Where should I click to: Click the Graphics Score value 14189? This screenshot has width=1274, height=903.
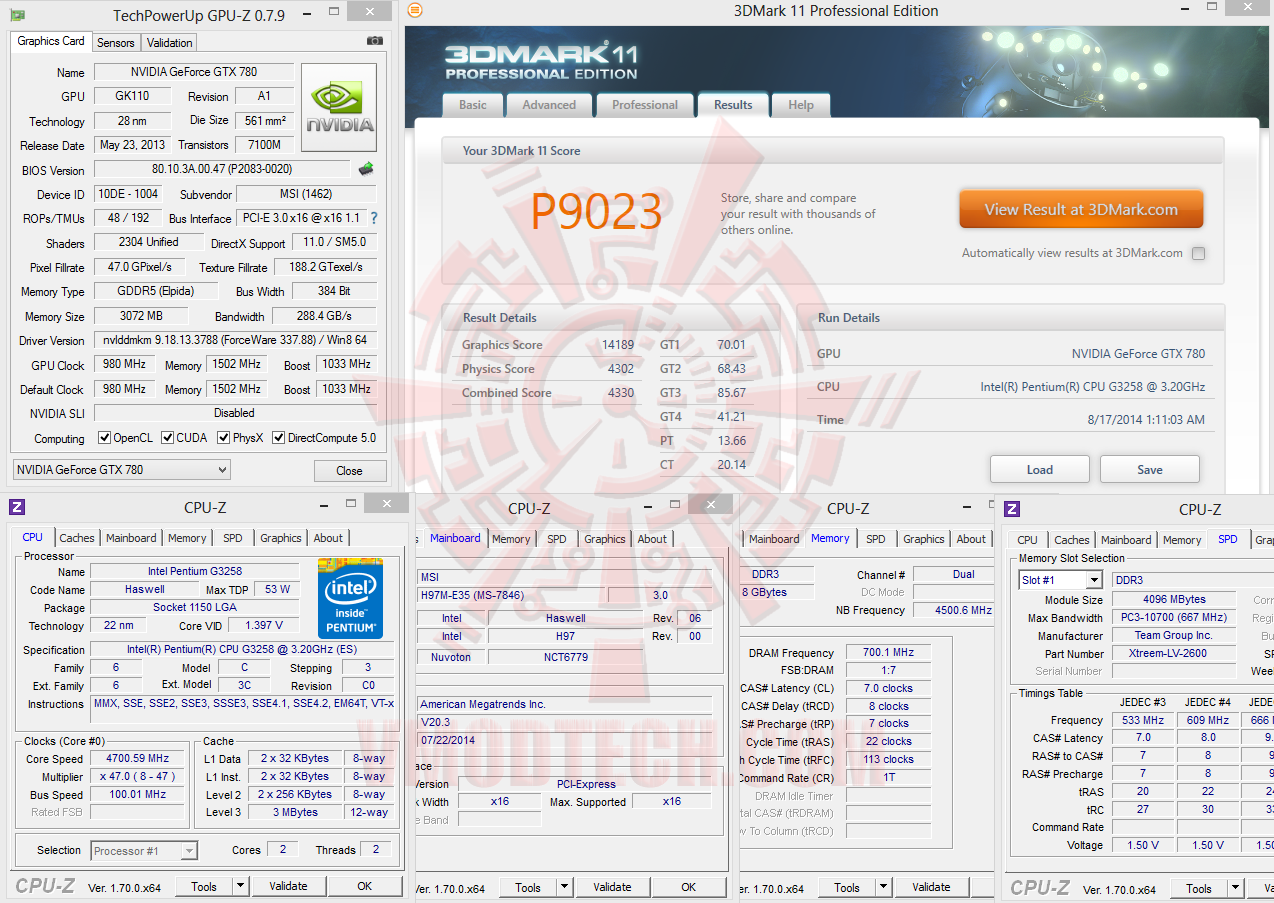pos(620,345)
